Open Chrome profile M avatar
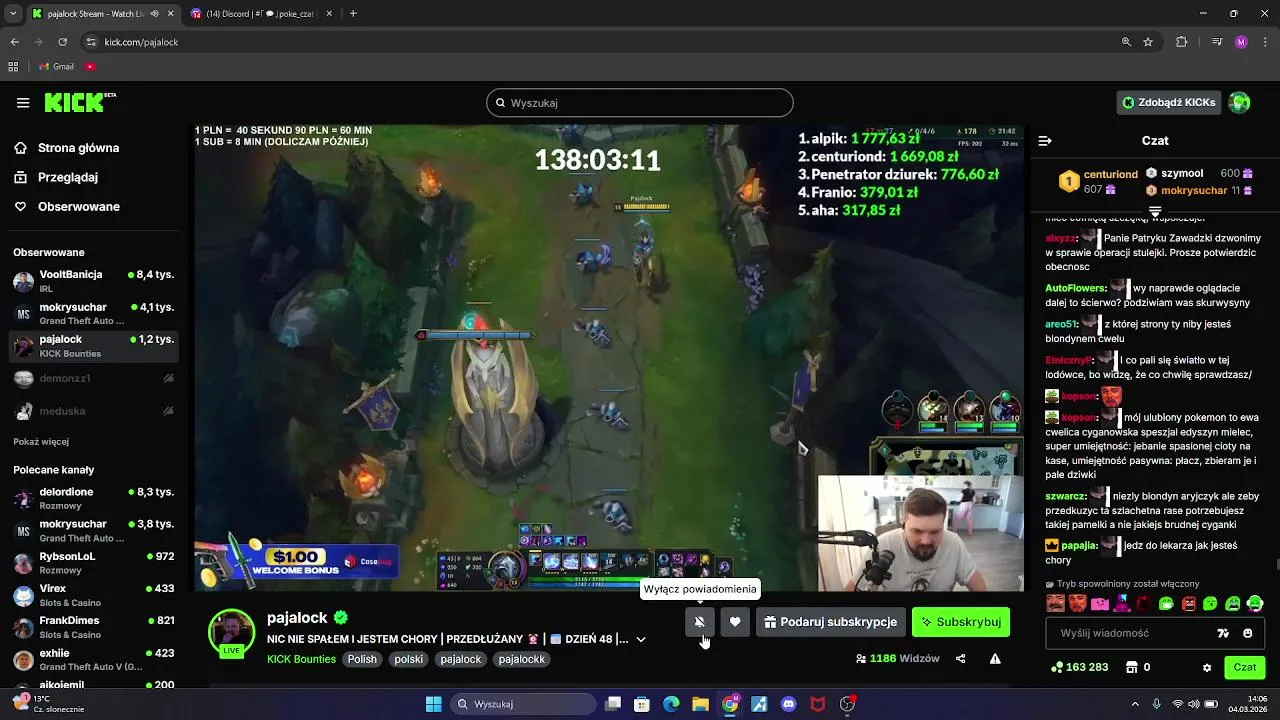1280x720 pixels. coord(1241,42)
